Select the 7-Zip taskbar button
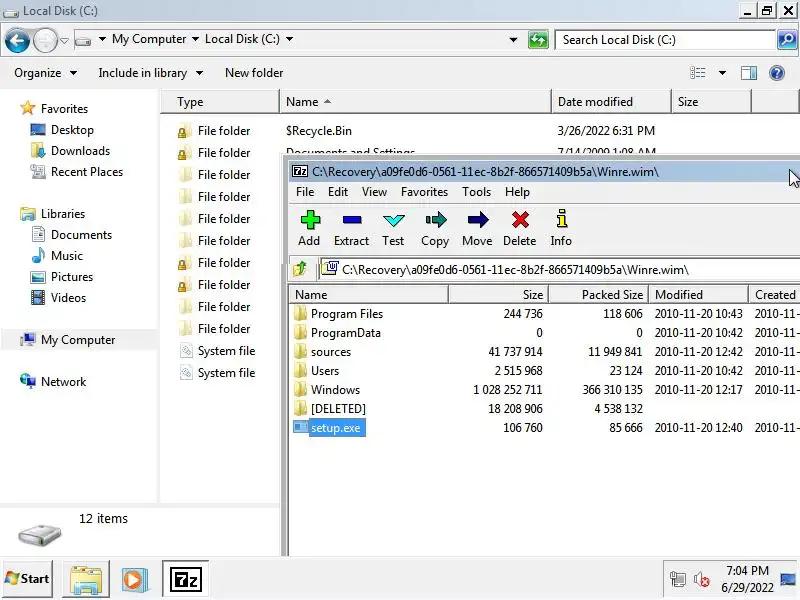Viewport: 800px width, 600px height. pyautogui.click(x=185, y=580)
